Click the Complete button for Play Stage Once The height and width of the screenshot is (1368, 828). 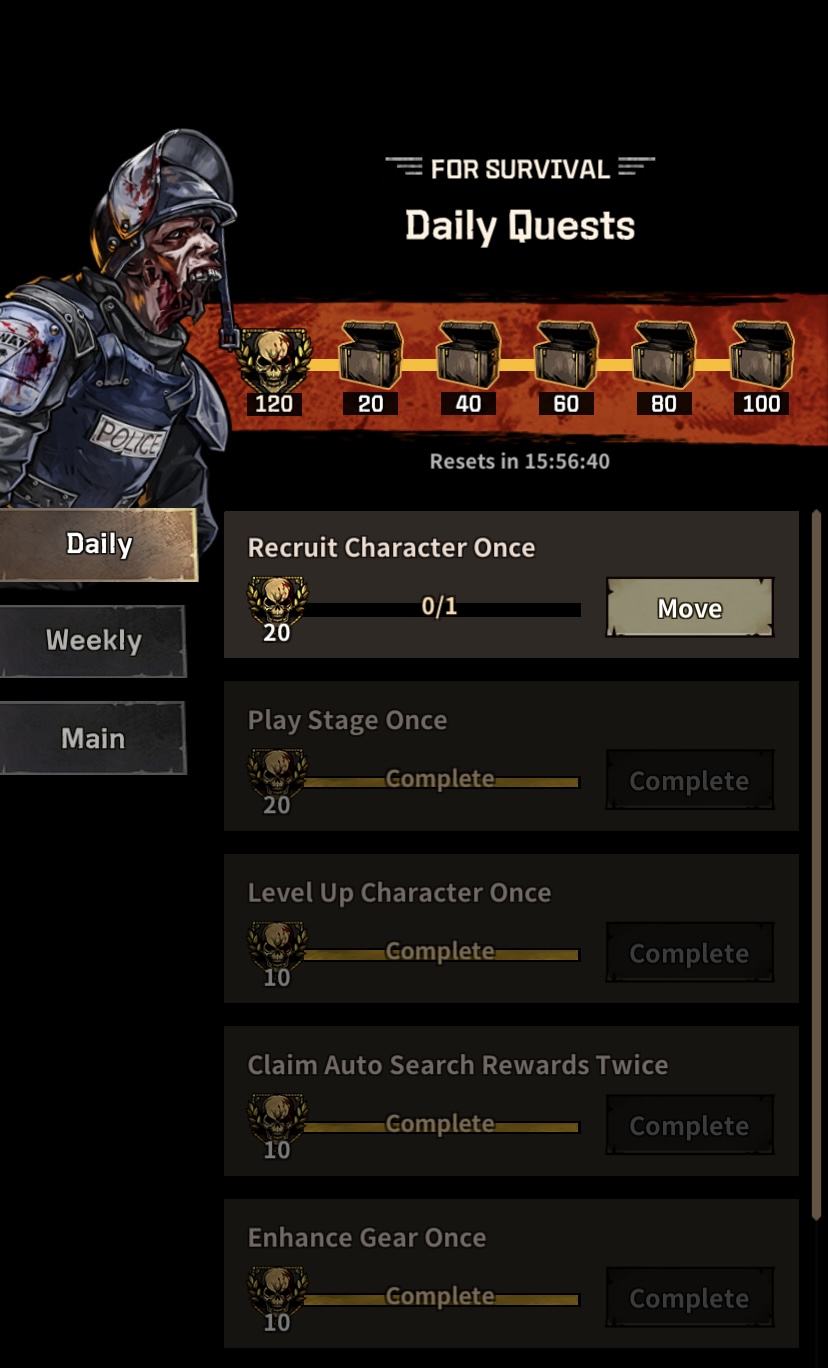pyautogui.click(x=690, y=780)
